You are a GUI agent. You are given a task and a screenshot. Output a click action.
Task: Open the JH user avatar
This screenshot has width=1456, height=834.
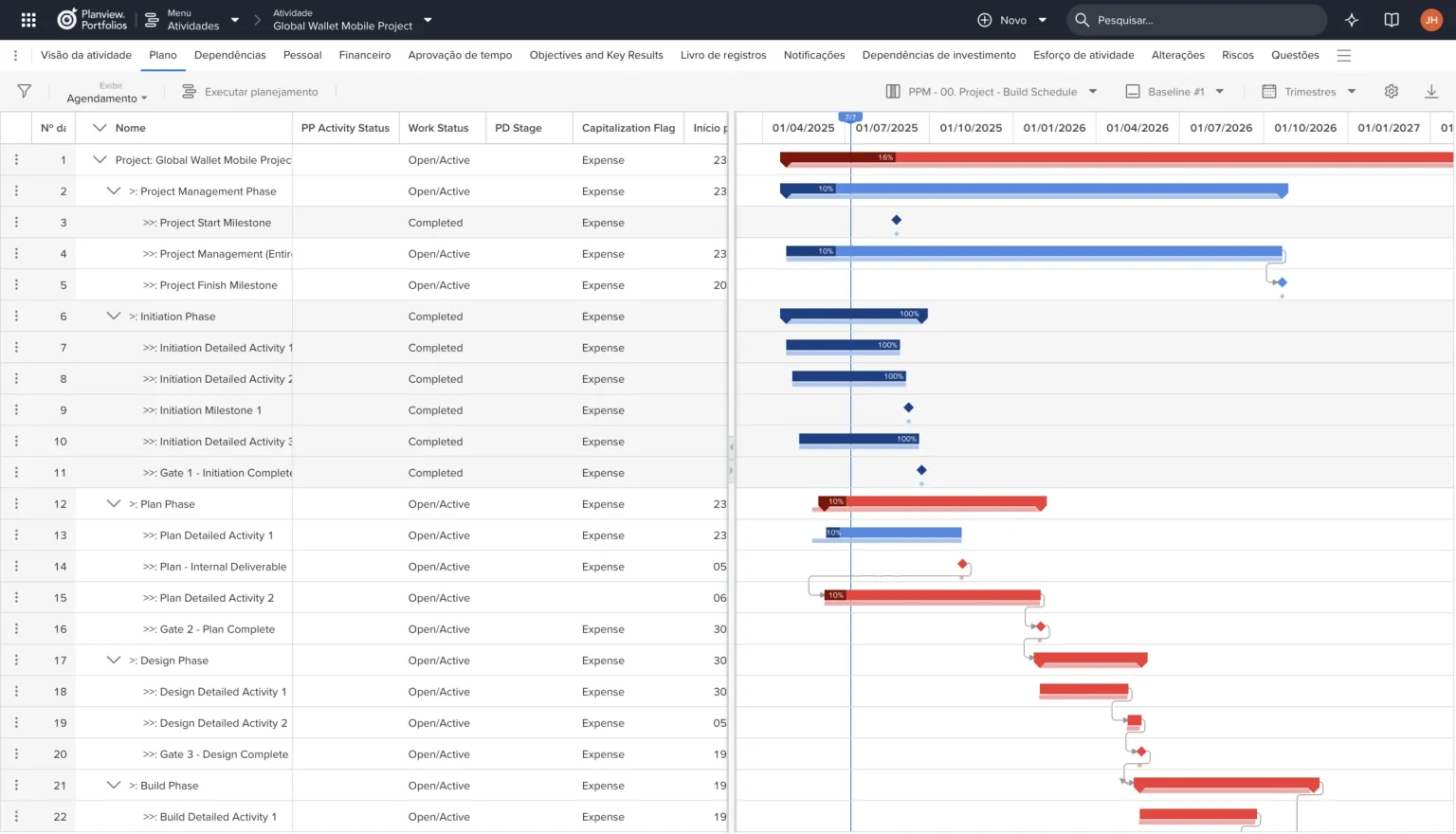click(x=1431, y=20)
